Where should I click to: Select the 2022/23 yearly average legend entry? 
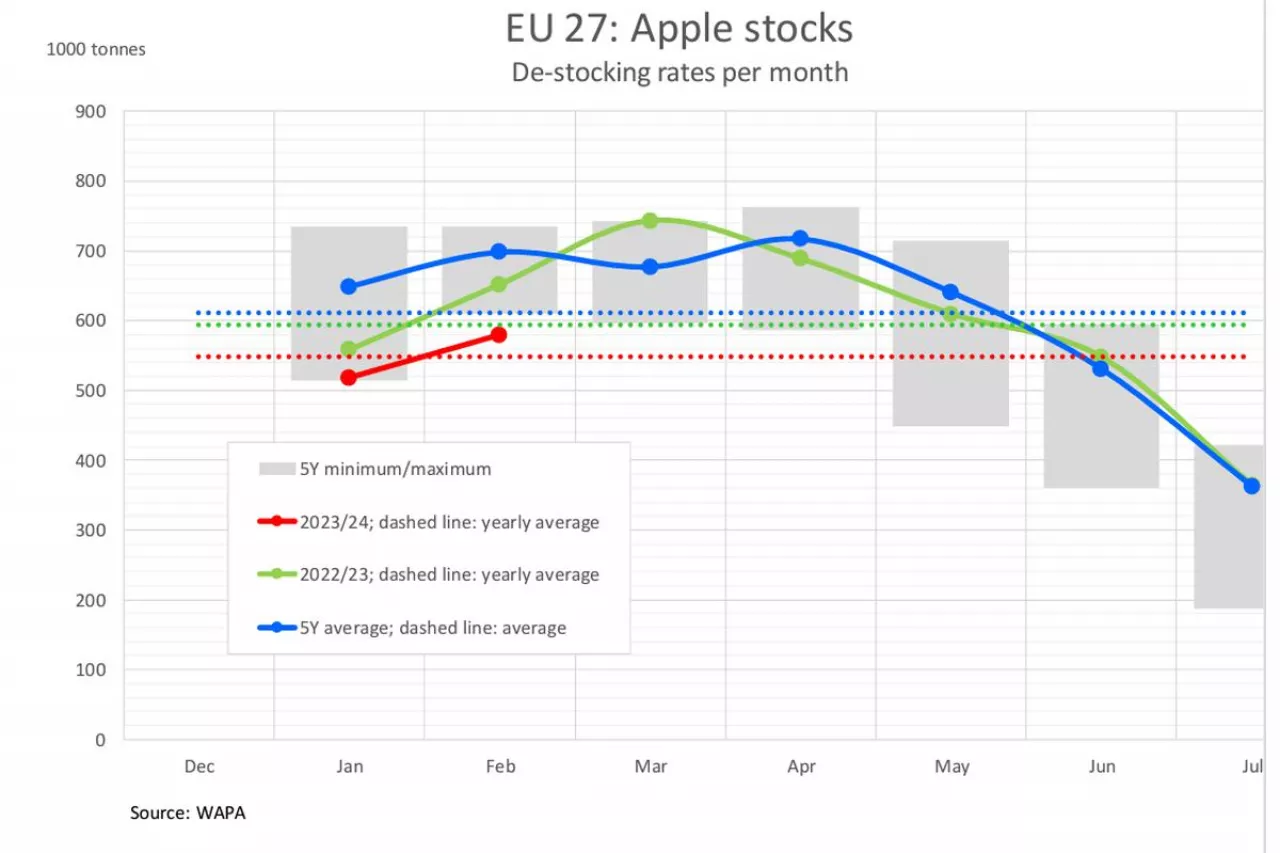(449, 575)
